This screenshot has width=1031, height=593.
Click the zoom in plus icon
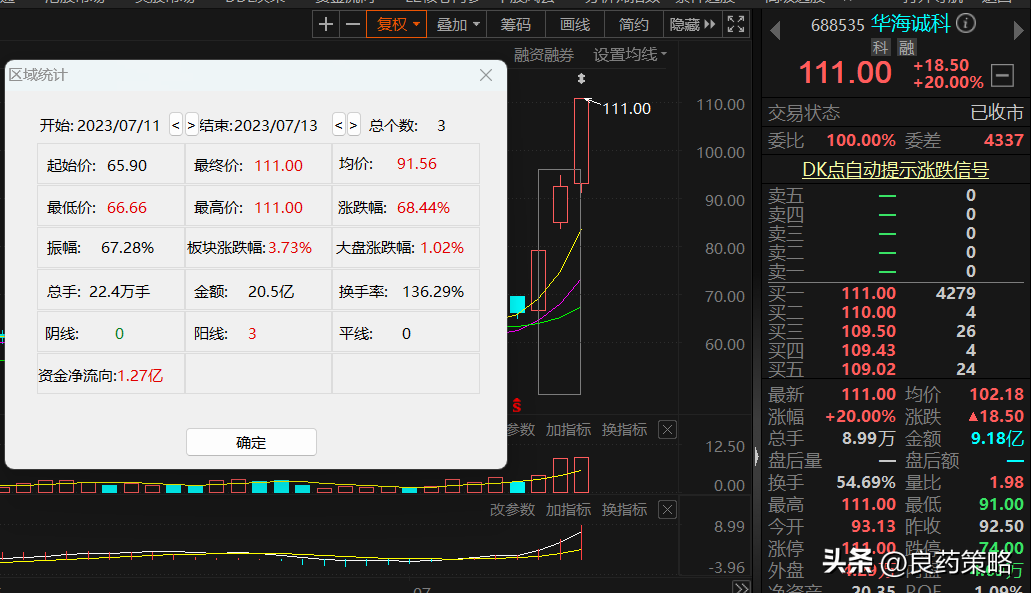[325, 25]
